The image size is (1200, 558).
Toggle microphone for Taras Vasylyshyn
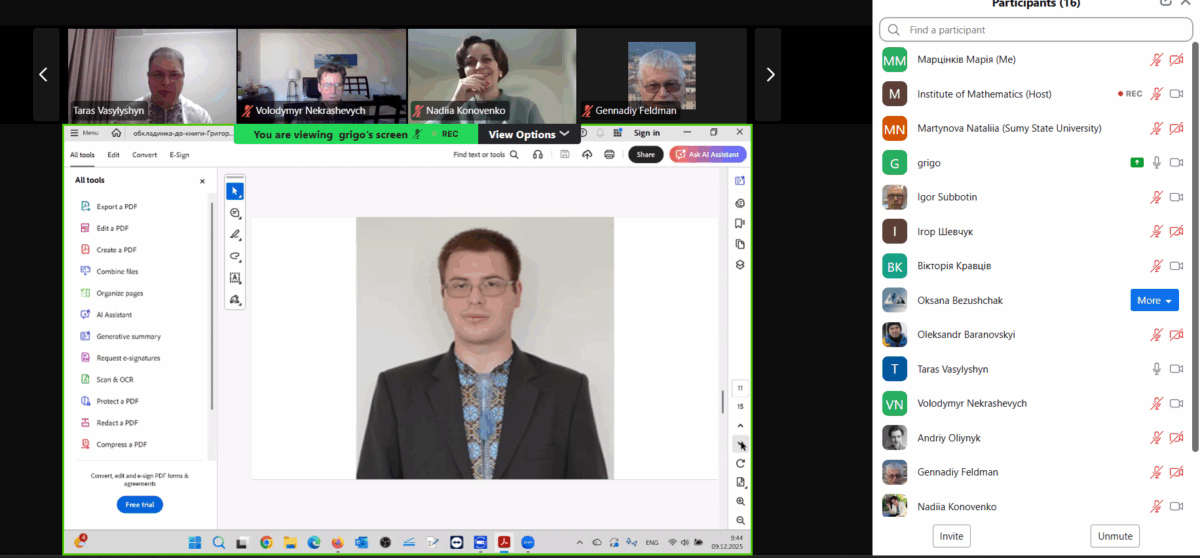(1156, 369)
